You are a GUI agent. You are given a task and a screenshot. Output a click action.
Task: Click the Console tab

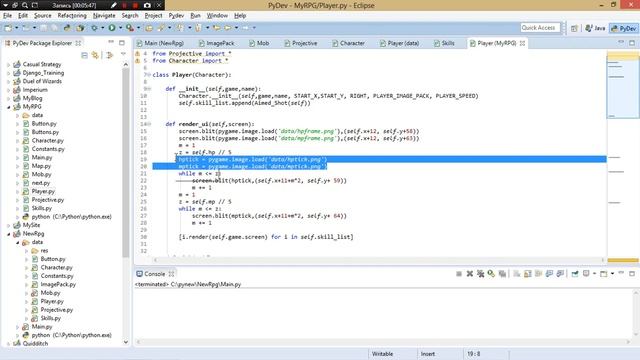(154, 274)
